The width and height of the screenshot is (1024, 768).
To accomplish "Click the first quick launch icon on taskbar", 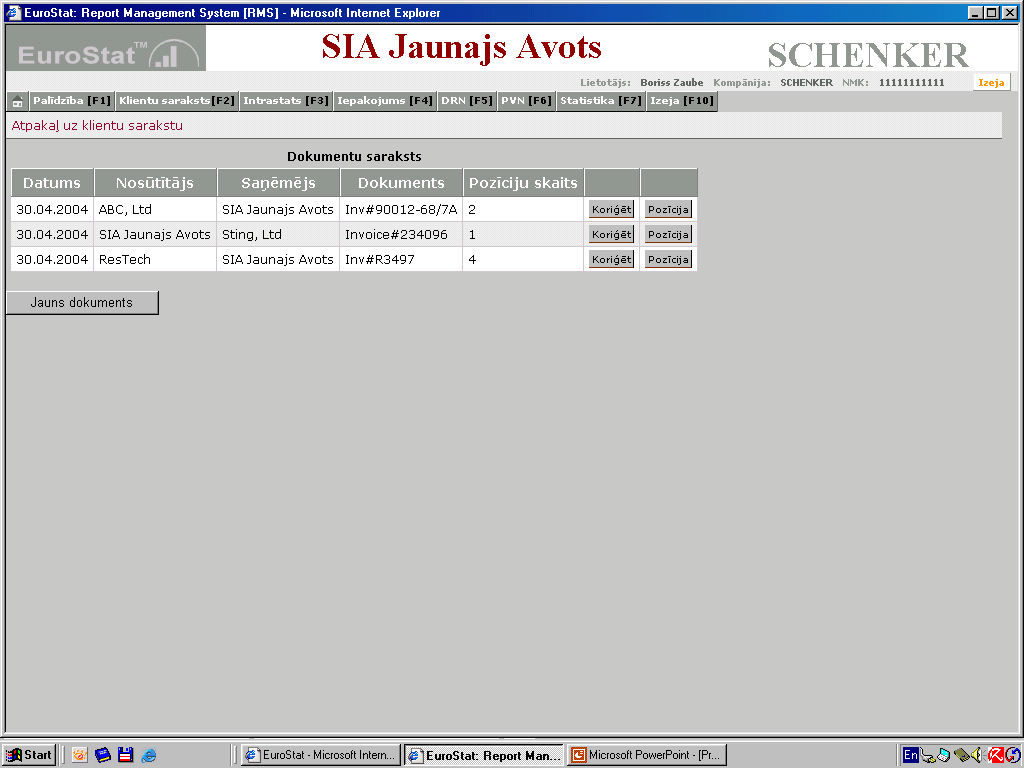I will (80, 755).
